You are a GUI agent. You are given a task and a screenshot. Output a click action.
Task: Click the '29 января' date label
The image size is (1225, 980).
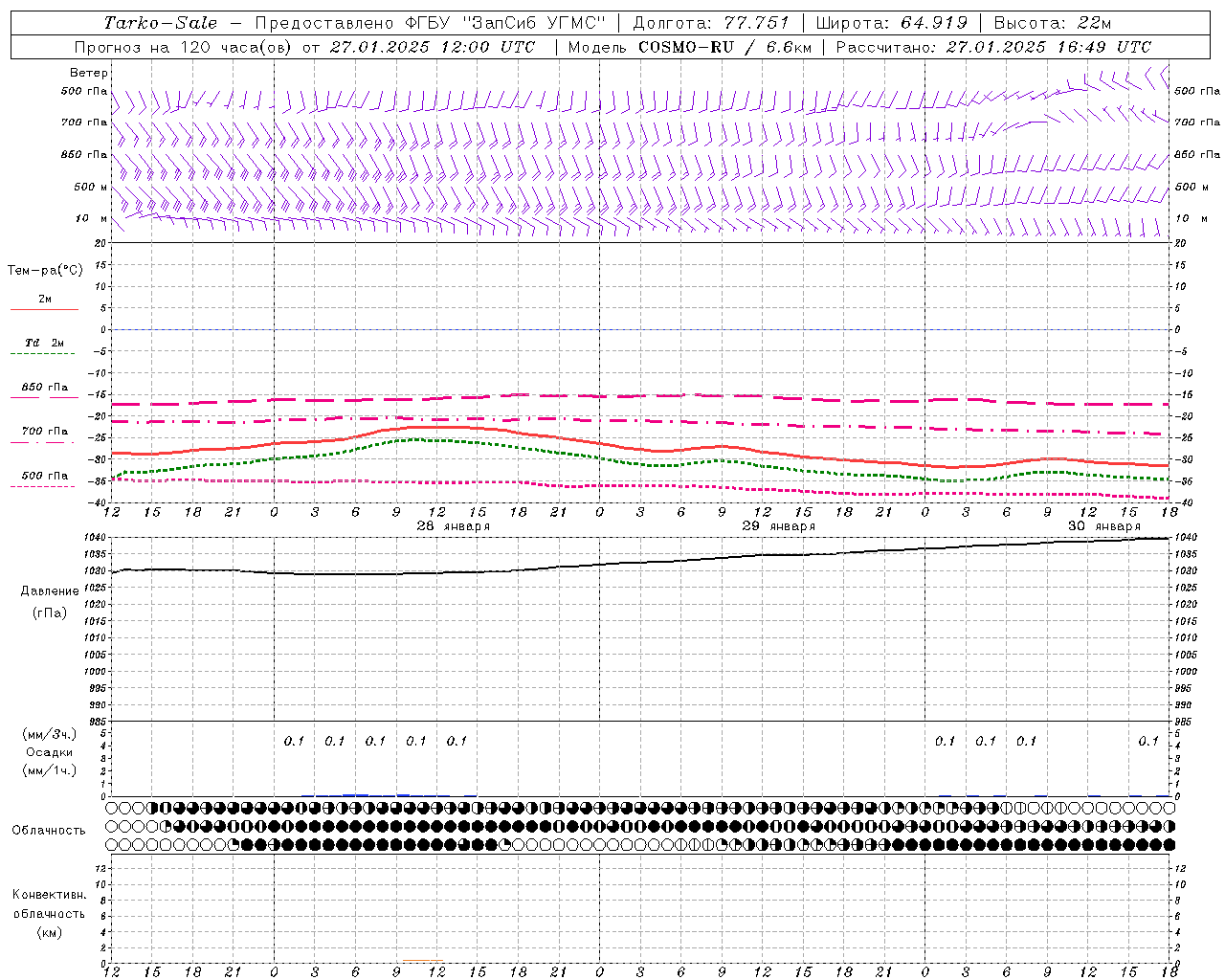click(778, 526)
